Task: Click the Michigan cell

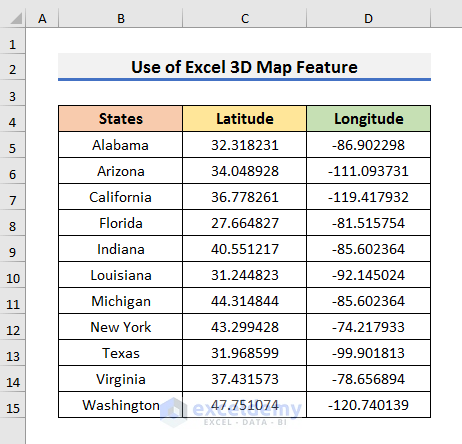Action: (x=121, y=301)
